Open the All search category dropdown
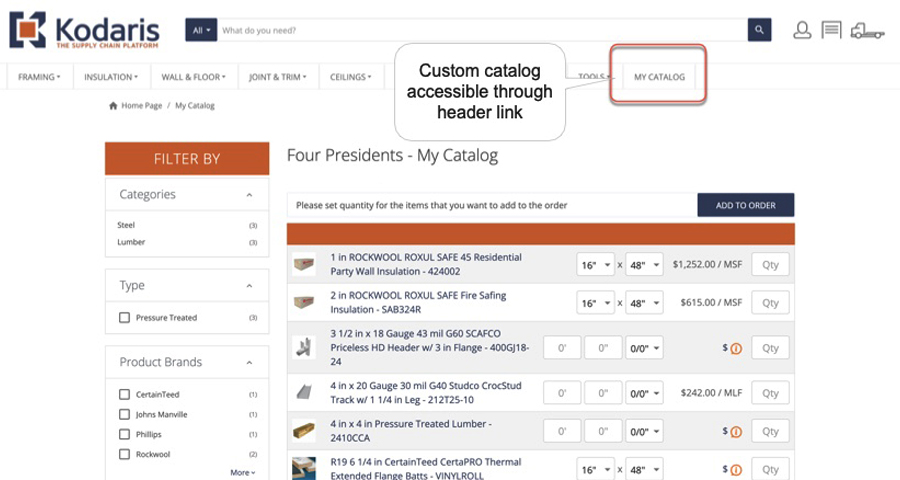The height and width of the screenshot is (480, 900). [201, 30]
